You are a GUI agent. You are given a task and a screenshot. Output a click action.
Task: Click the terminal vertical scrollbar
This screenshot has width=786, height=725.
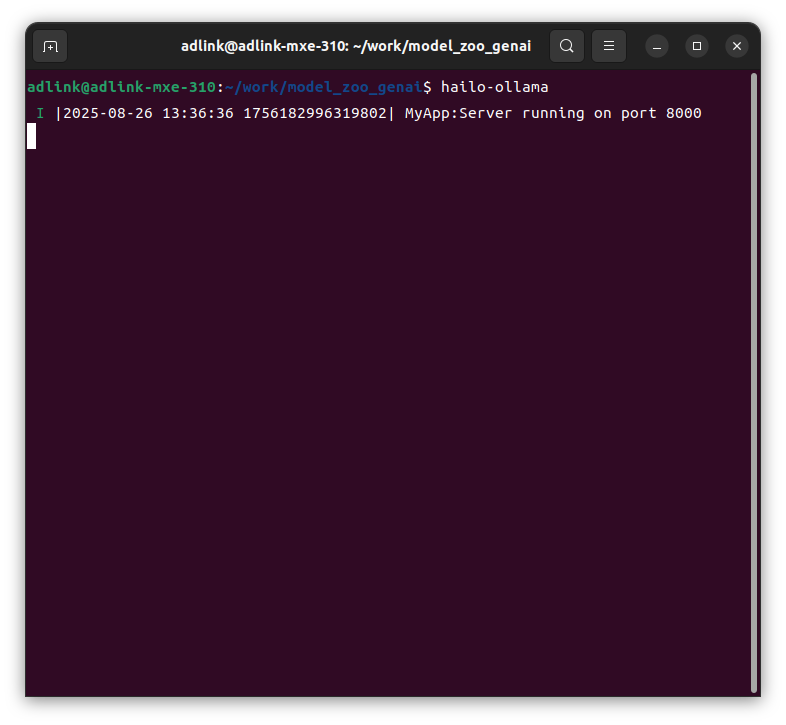(753, 383)
